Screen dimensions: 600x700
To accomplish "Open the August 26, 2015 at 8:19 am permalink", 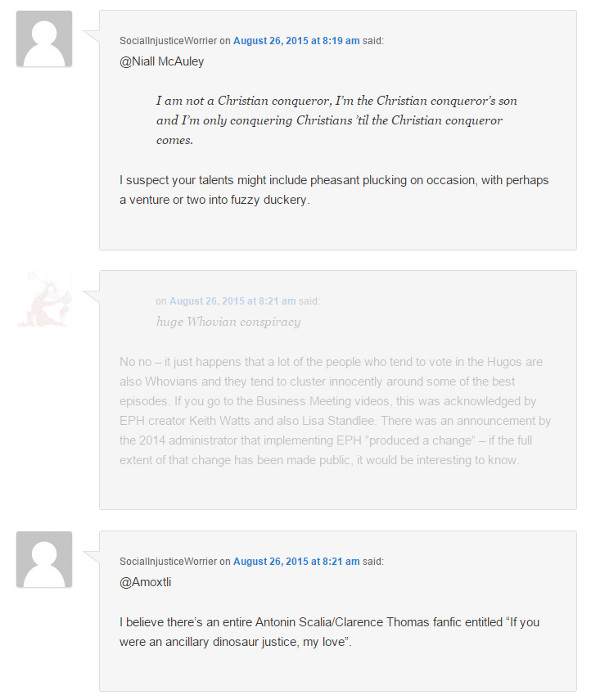I will [x=296, y=41].
